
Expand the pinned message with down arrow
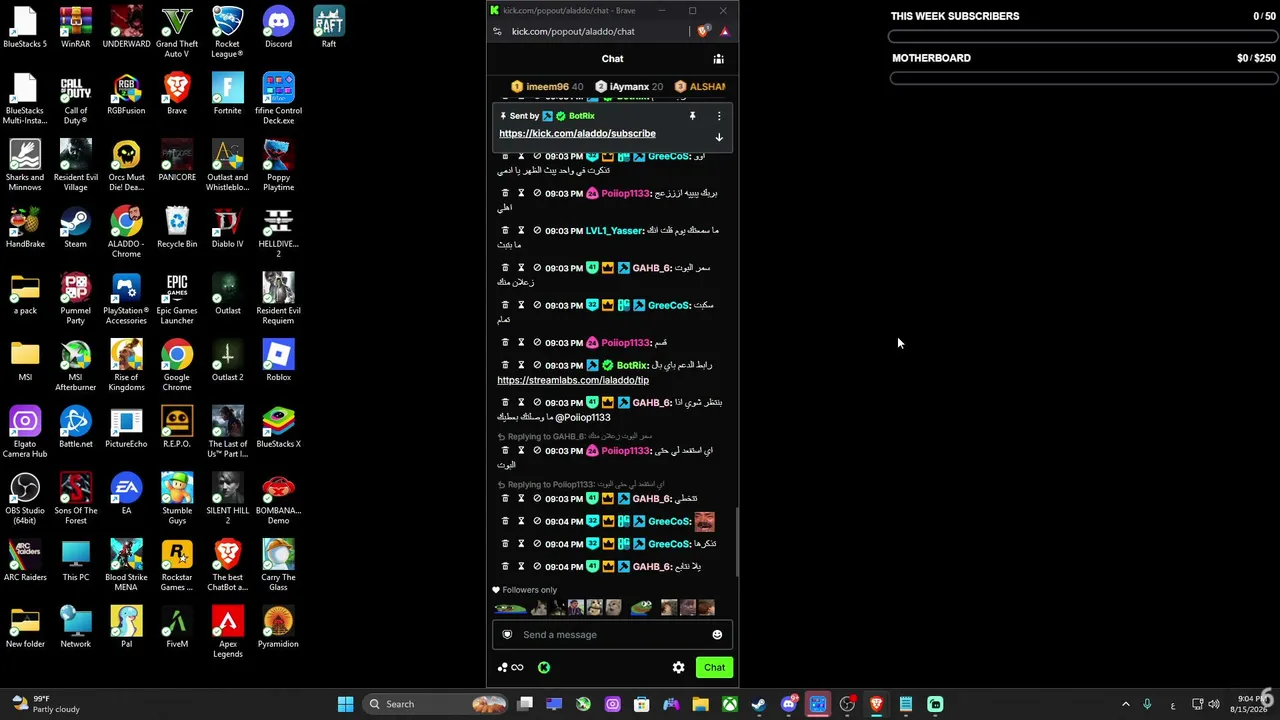point(718,137)
